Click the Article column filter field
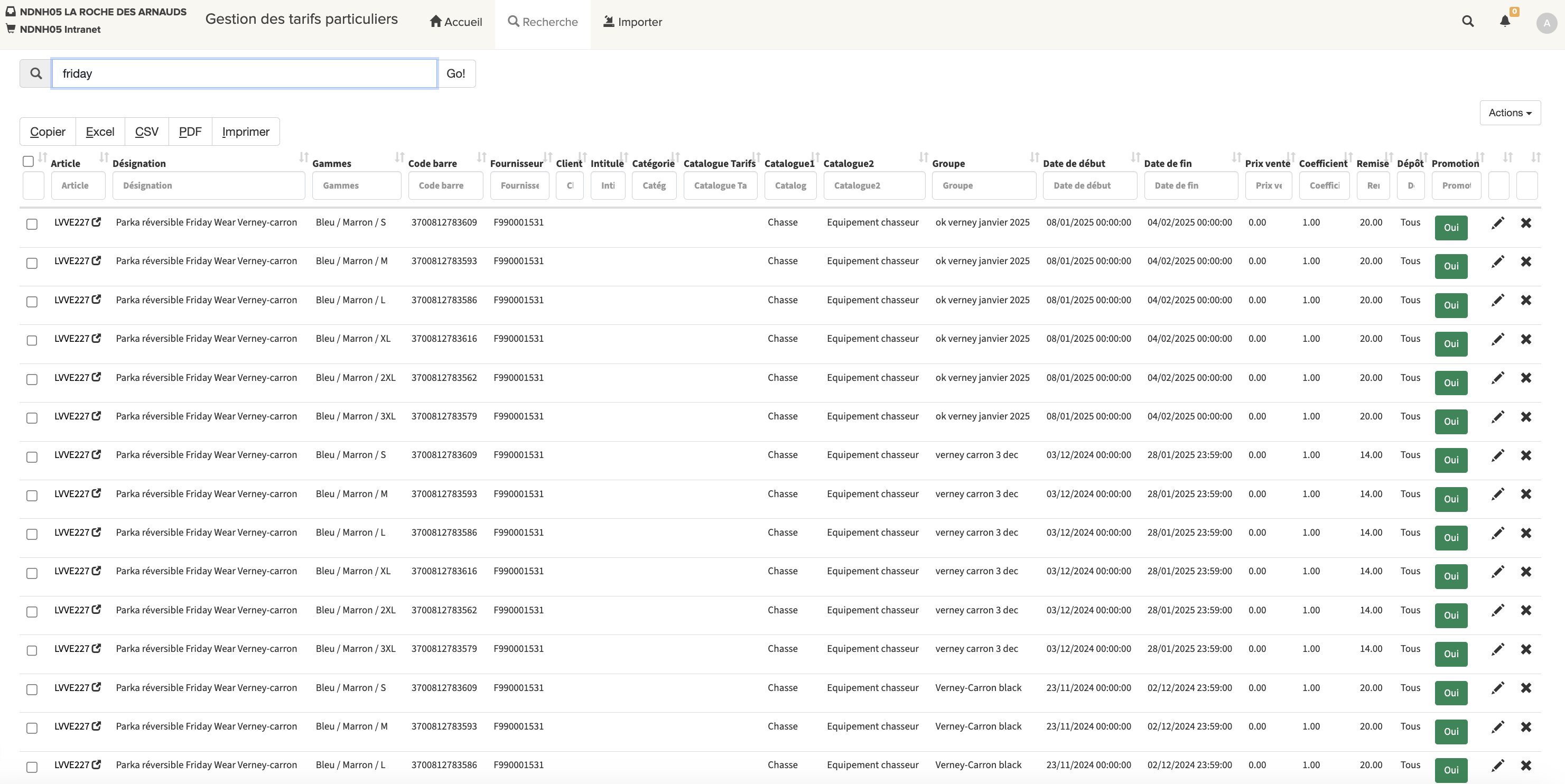This screenshot has height=784, width=1565. [x=78, y=186]
